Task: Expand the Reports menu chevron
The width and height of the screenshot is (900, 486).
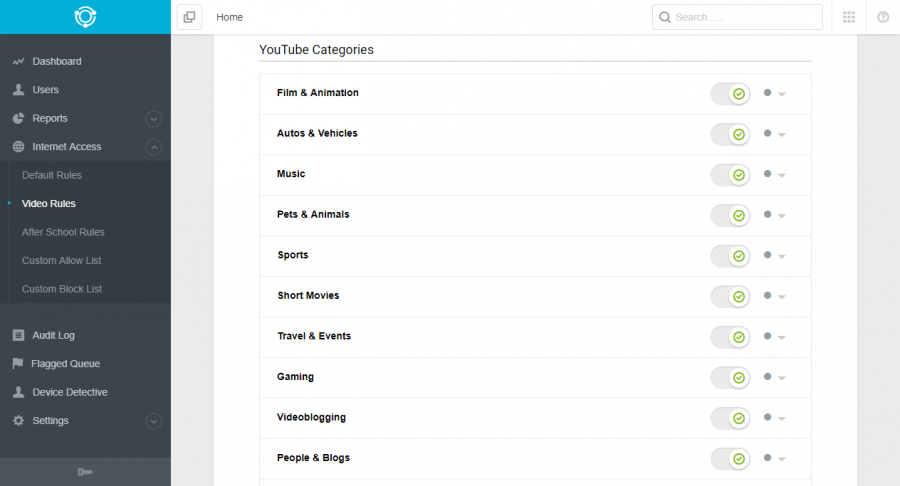Action: coord(153,119)
